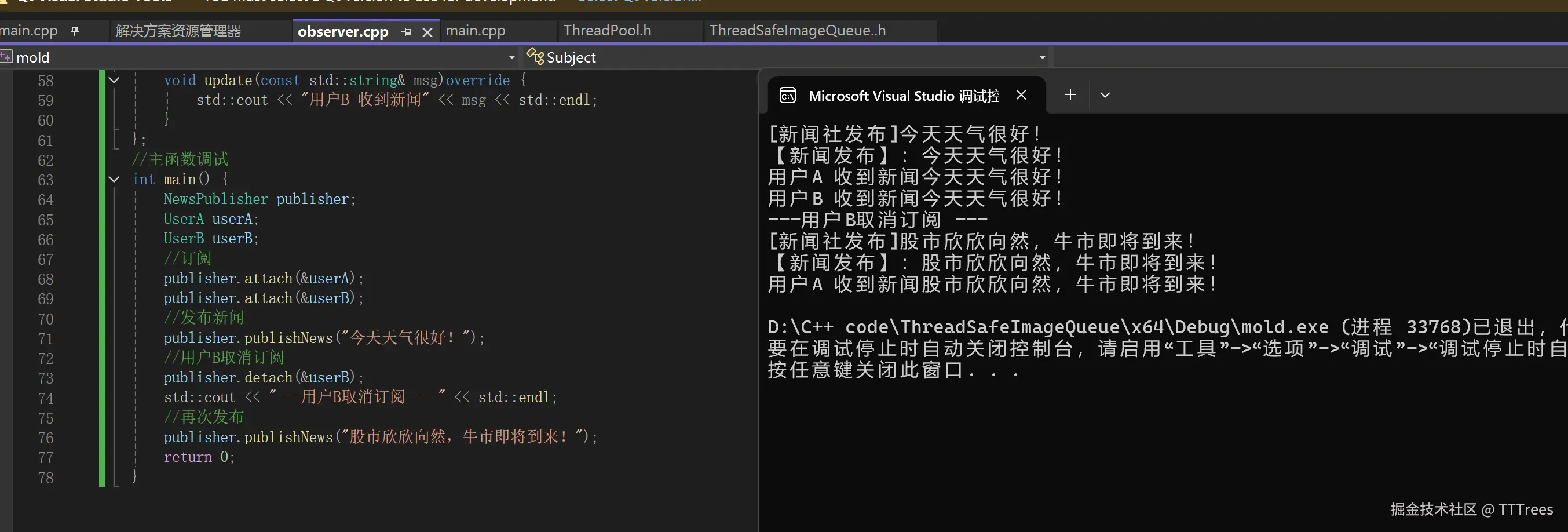Image resolution: width=1568 pixels, height=532 pixels.
Task: Switch to the second main.cpp tab
Action: pos(476,31)
